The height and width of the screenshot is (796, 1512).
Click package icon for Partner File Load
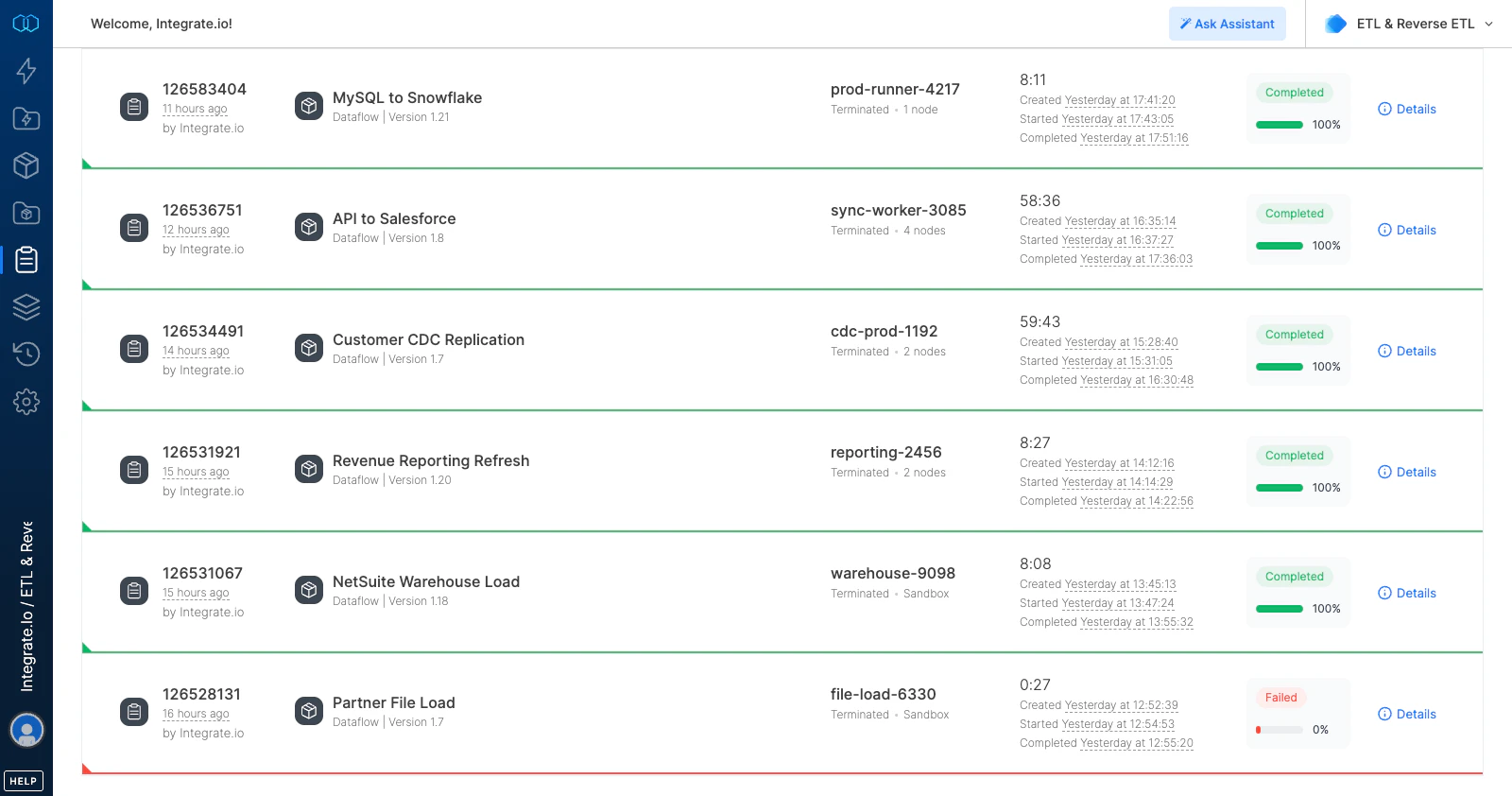click(309, 711)
